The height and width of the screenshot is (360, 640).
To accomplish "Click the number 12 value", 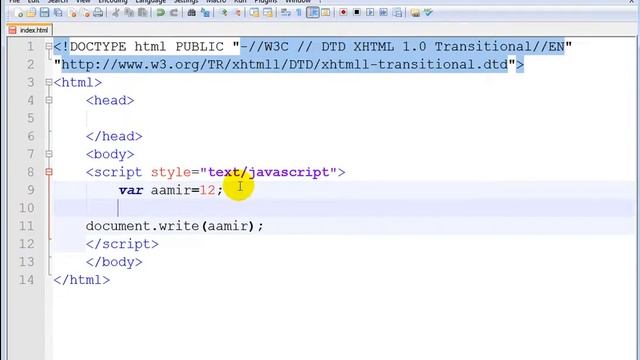I will (207, 190).
